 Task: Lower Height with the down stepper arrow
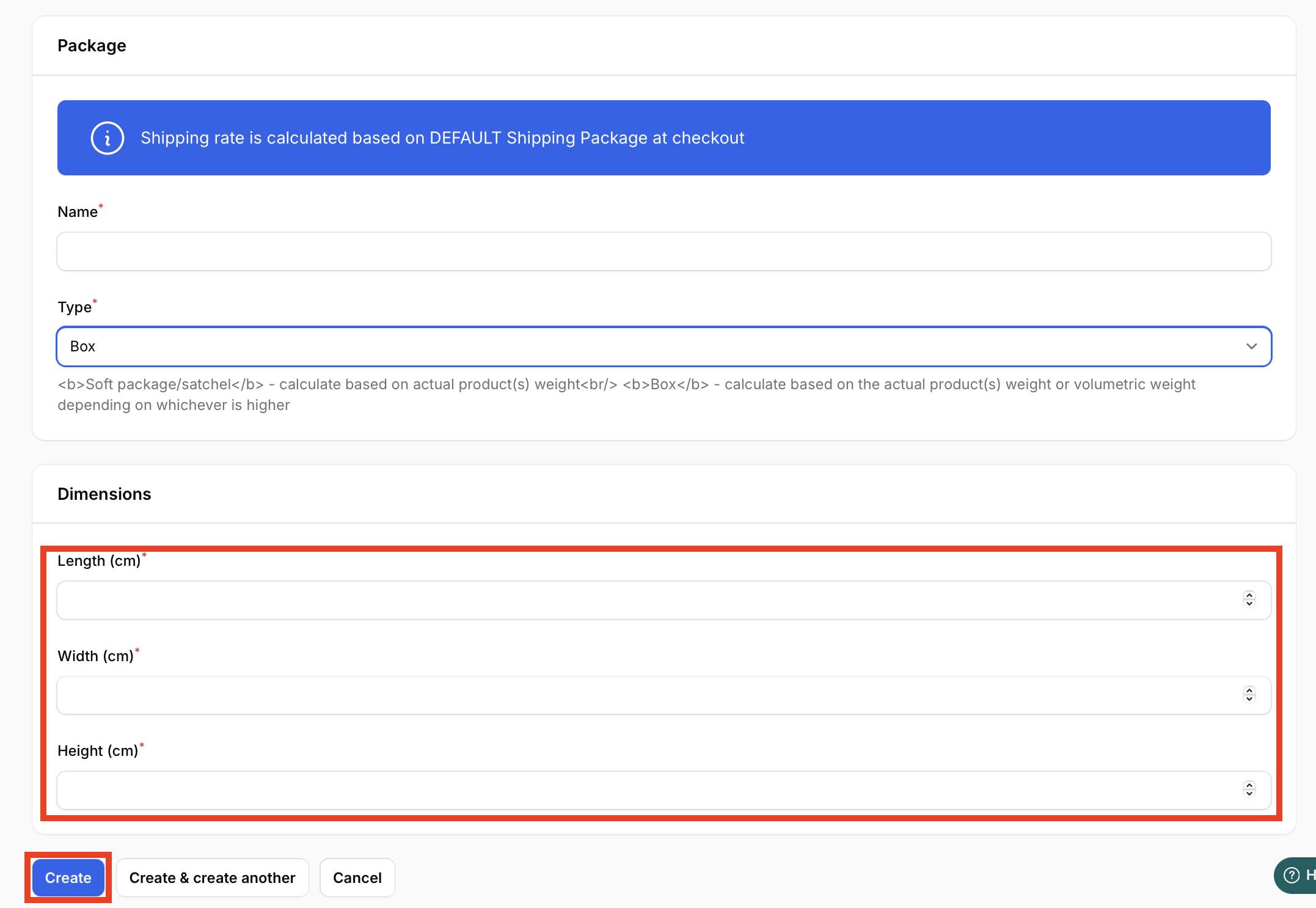tap(1249, 794)
